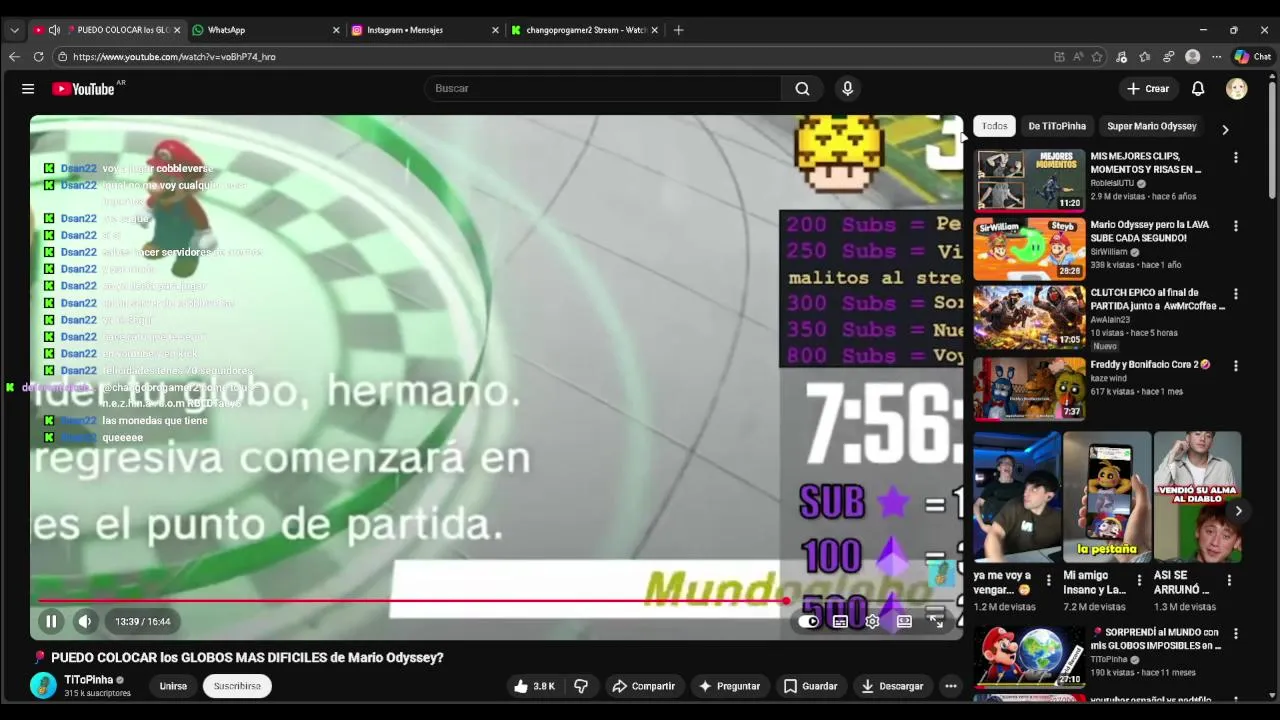Close the WhatsApp browser tab
Screen dimensions: 1280x720
tap(336, 30)
